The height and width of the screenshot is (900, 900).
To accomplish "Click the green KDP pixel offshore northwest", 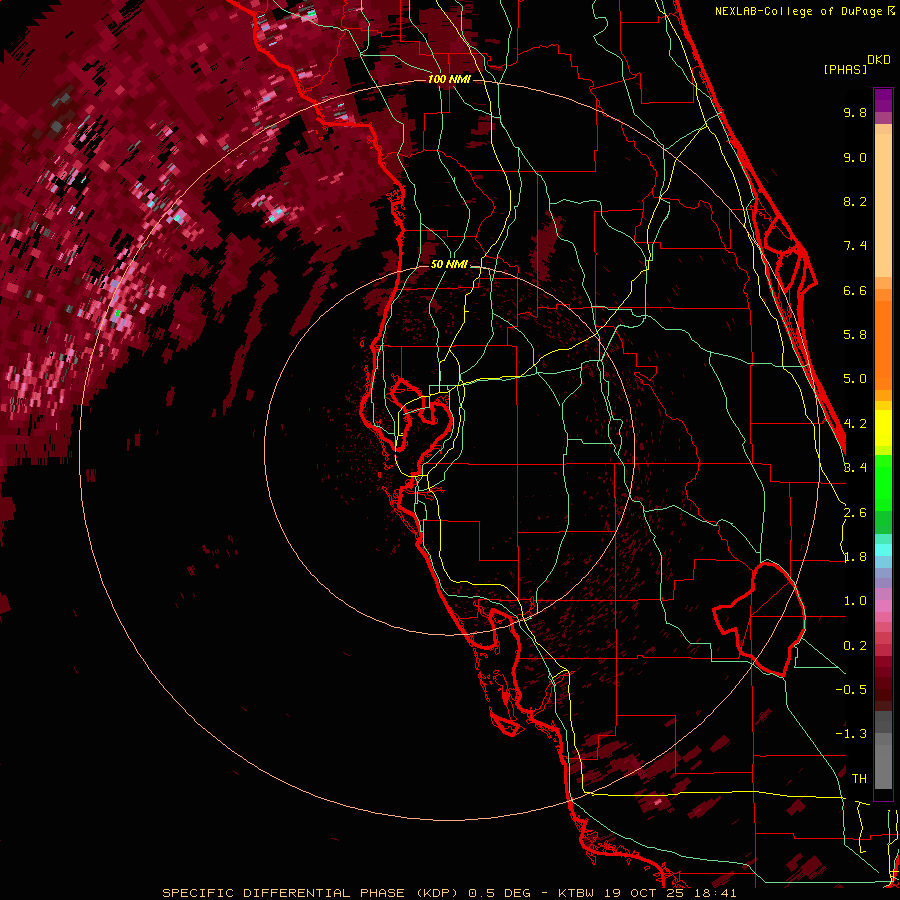I will (118, 313).
